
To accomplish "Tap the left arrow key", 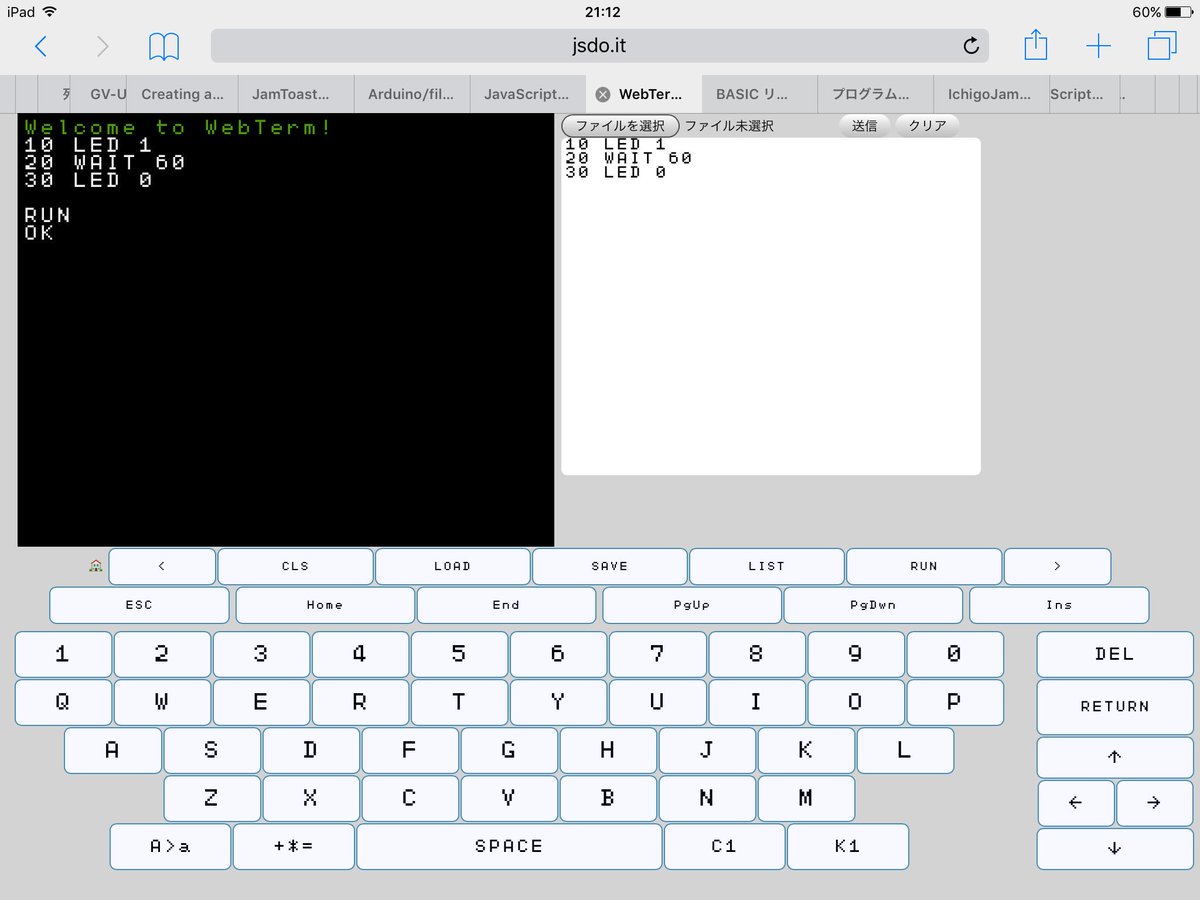I will (x=1076, y=802).
